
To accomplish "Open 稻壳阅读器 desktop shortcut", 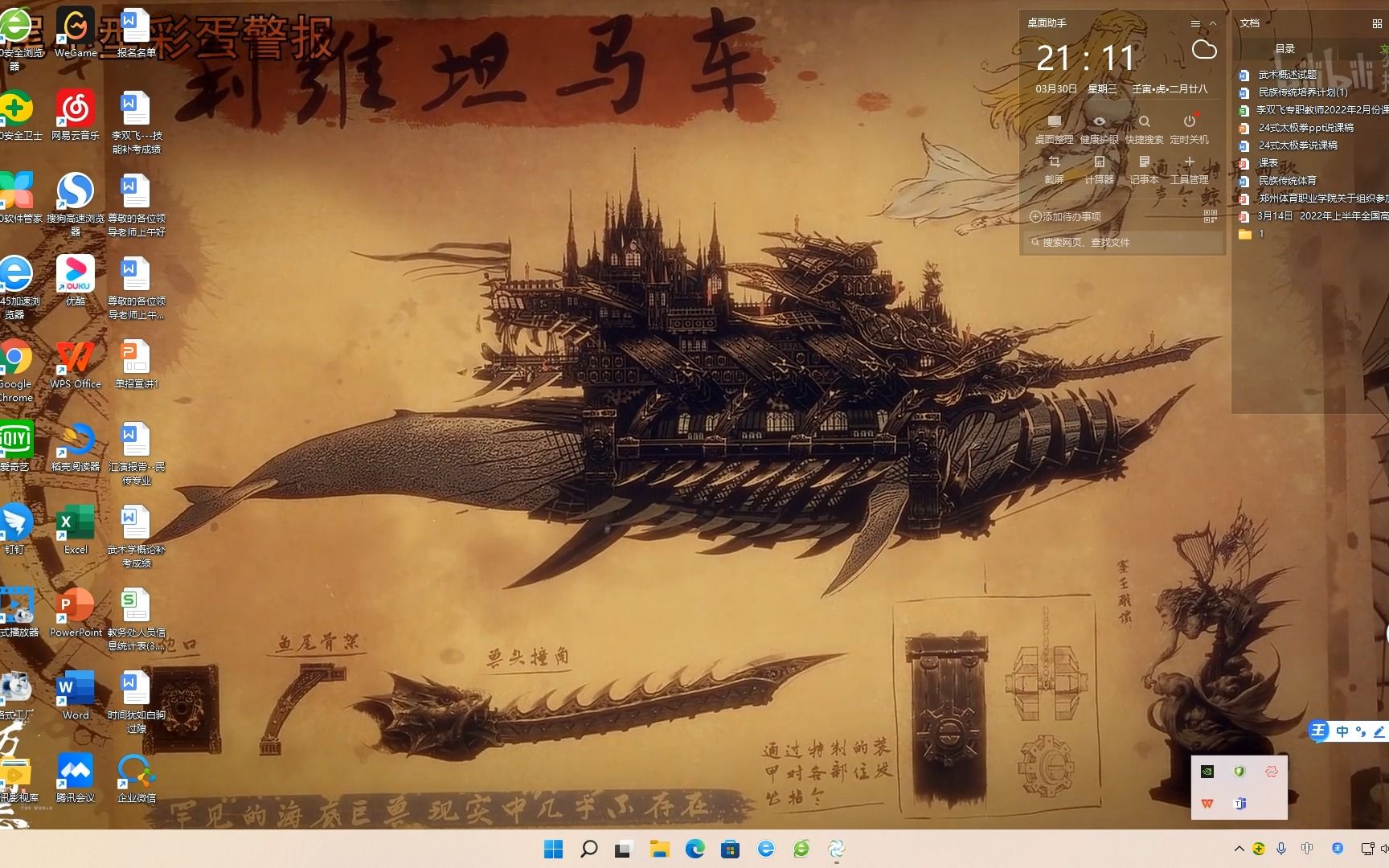I will click(76, 446).
